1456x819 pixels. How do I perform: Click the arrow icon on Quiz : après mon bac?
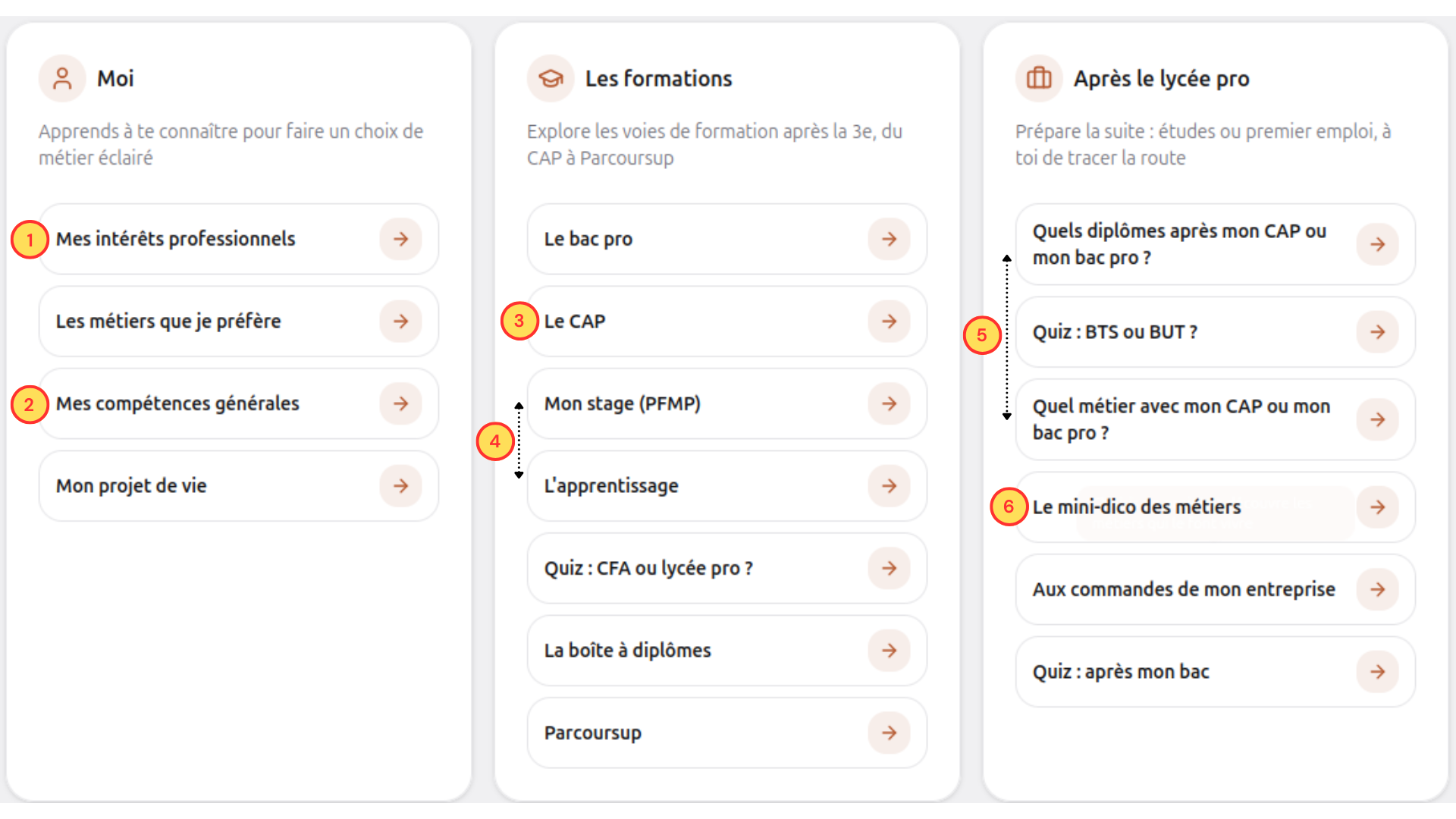pos(1378,672)
